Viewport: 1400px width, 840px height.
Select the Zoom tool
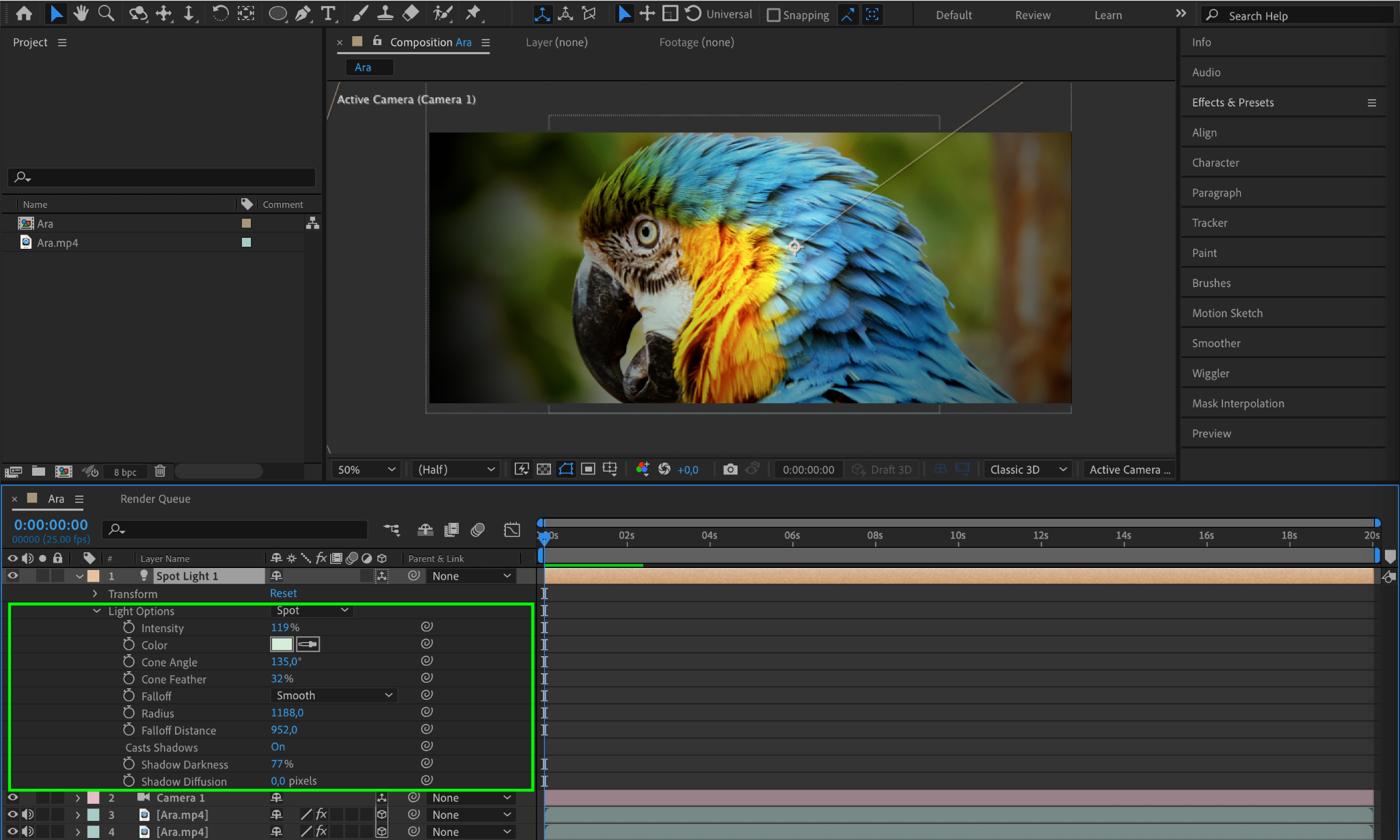(x=106, y=13)
